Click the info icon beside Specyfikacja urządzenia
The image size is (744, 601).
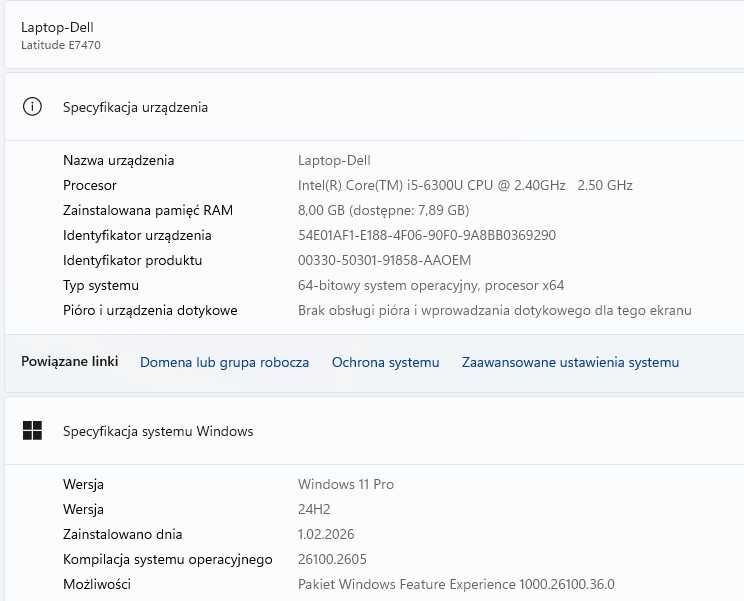click(32, 107)
